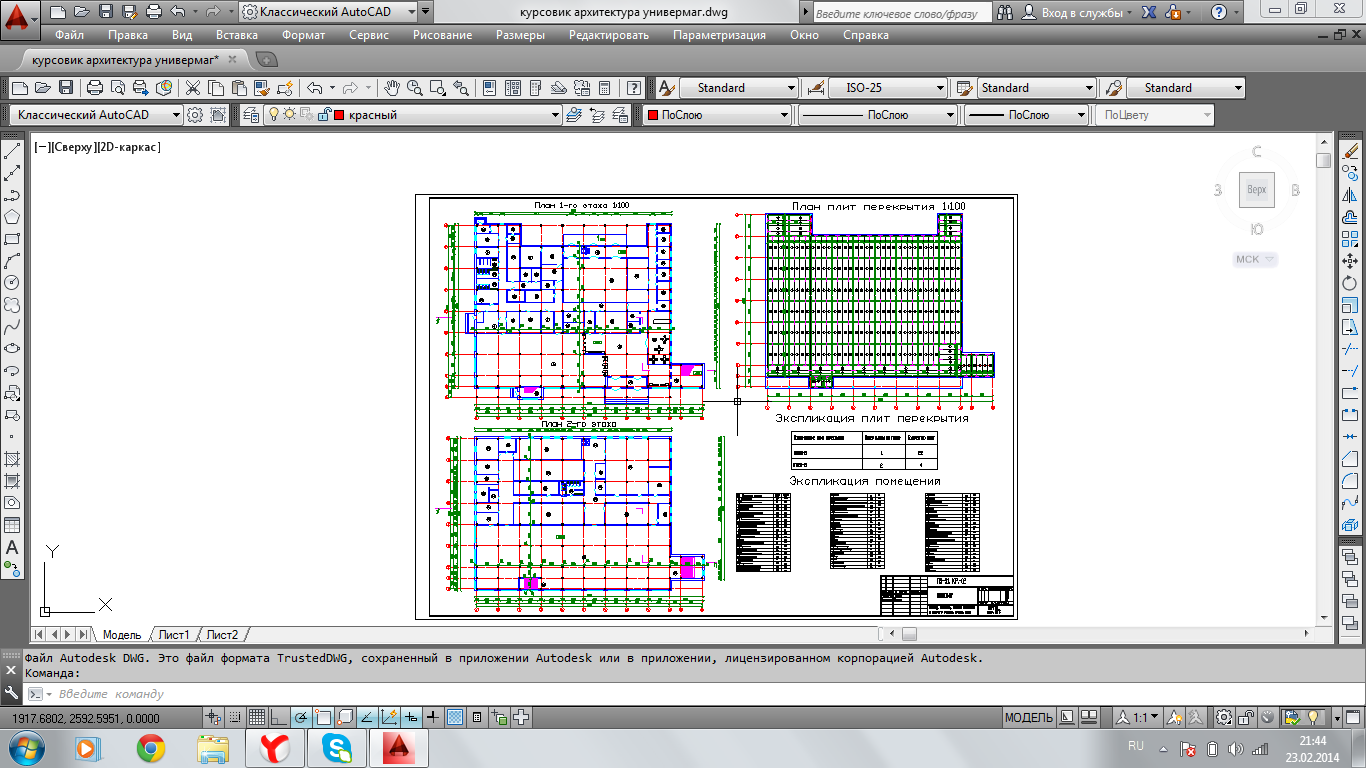The height and width of the screenshot is (768, 1366).
Task: Open the multileader style Standard dropdown
Action: click(1186, 87)
